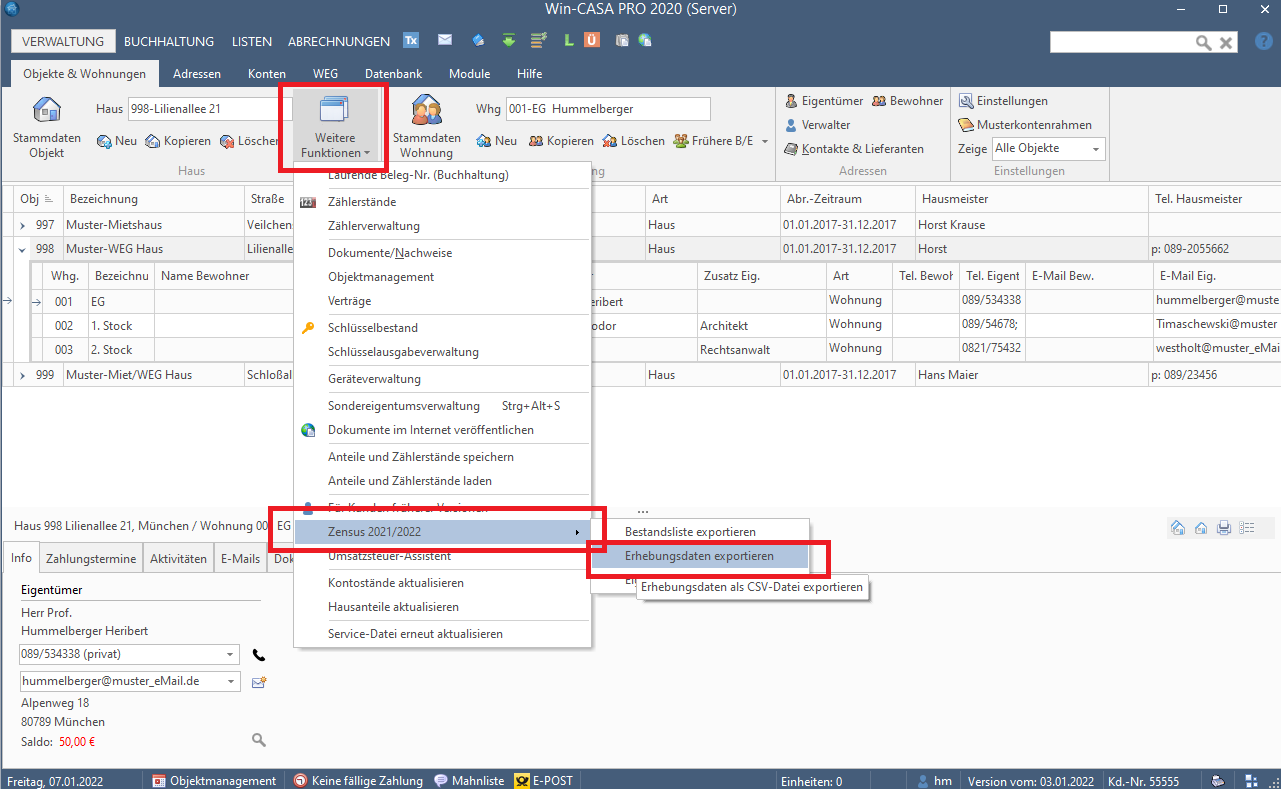Expand the Frühere B/E dropdown arrow
Viewport: 1281px width, 789px height.
(x=765, y=141)
